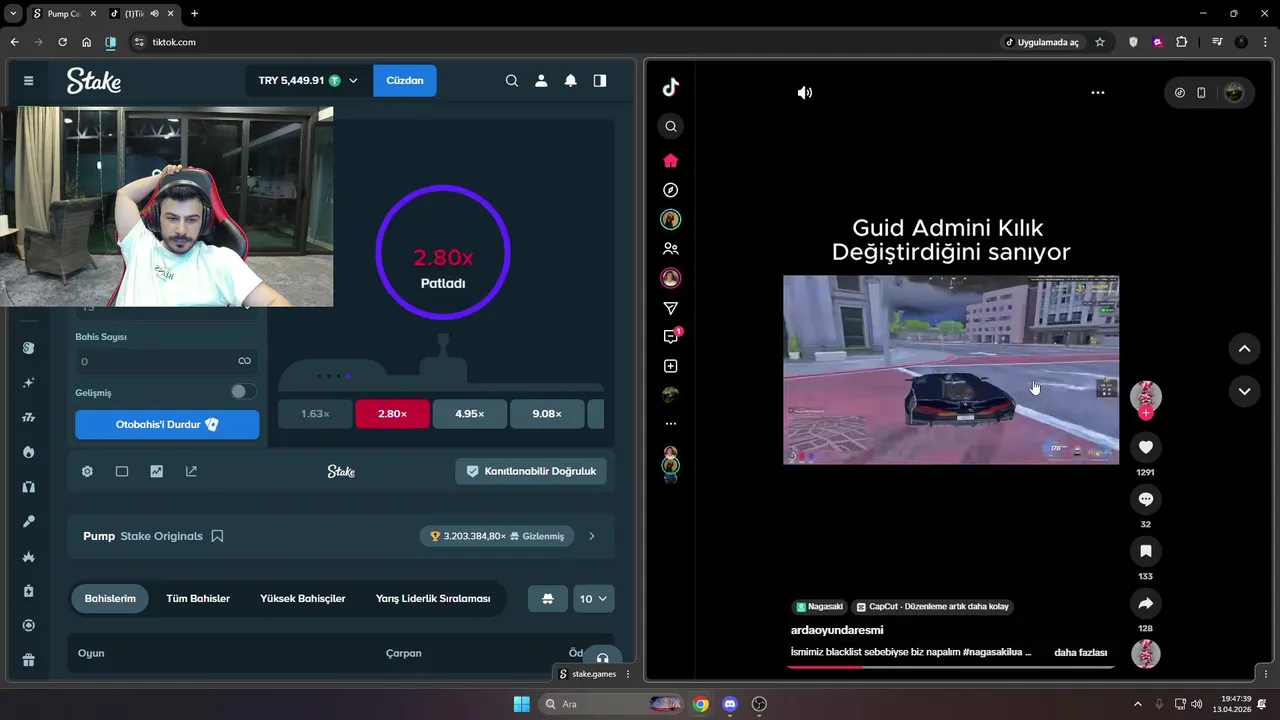
Task: Select Yarış Liderlik Sıralaması tab
Action: pyautogui.click(x=433, y=599)
